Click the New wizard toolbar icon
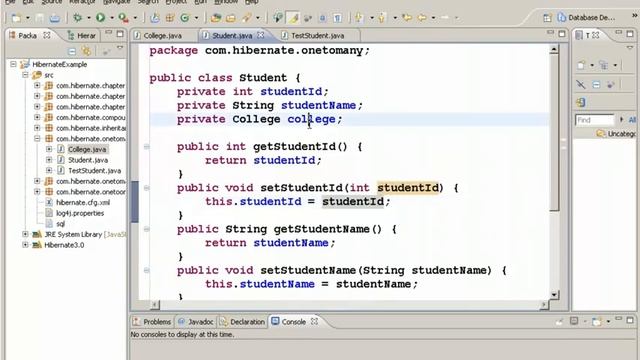Image resolution: width=640 pixels, height=360 pixels. [16, 18]
